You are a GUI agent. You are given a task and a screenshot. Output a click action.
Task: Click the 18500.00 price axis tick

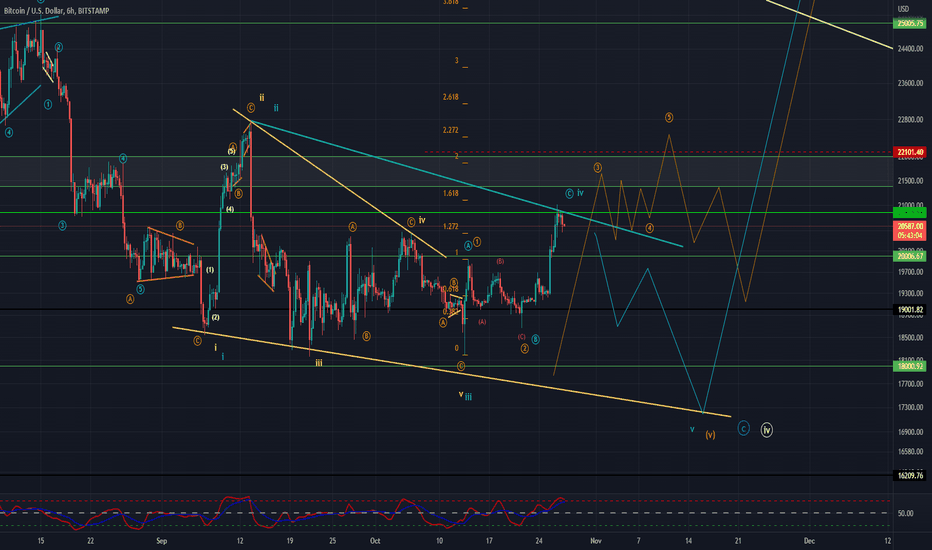(x=910, y=338)
